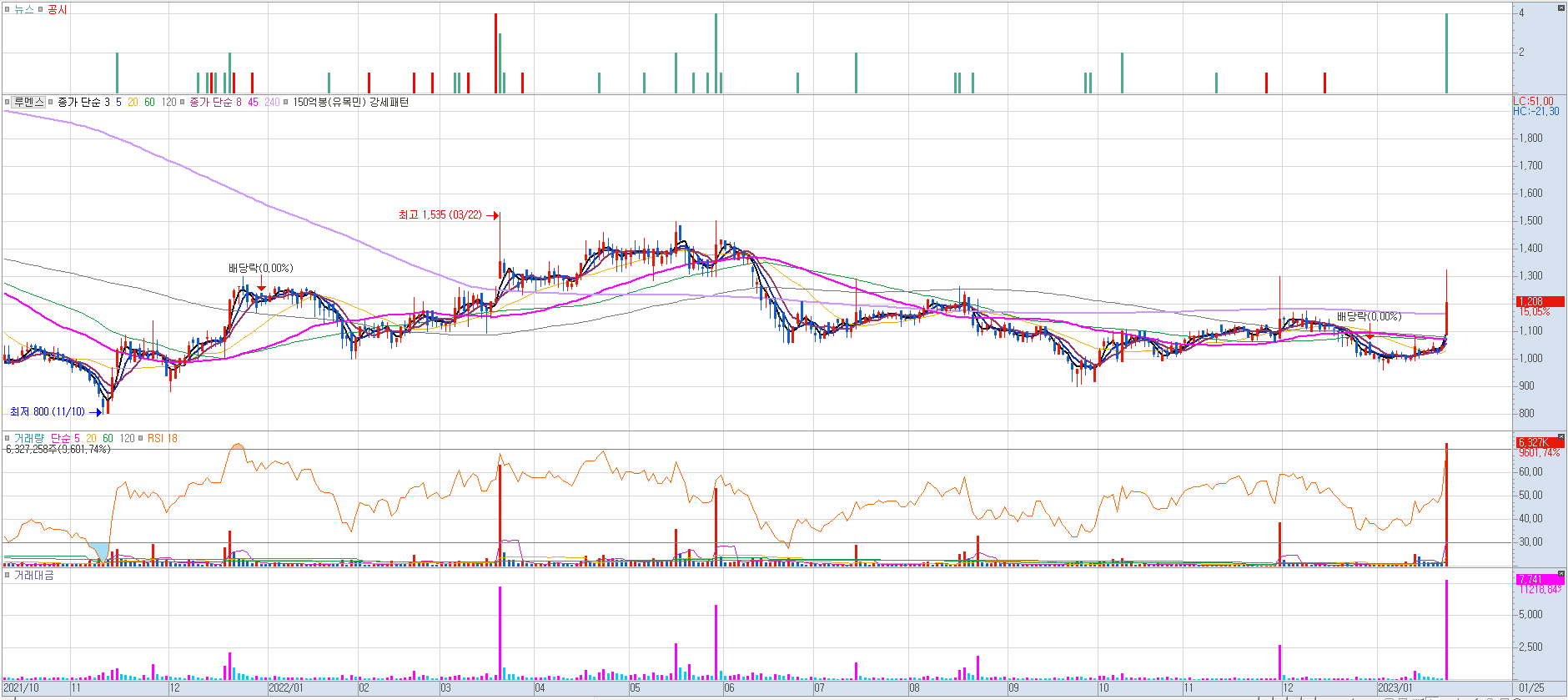Toggle the 뉴스 indicator square in news panel
The image size is (1568, 700).
click(8, 9)
